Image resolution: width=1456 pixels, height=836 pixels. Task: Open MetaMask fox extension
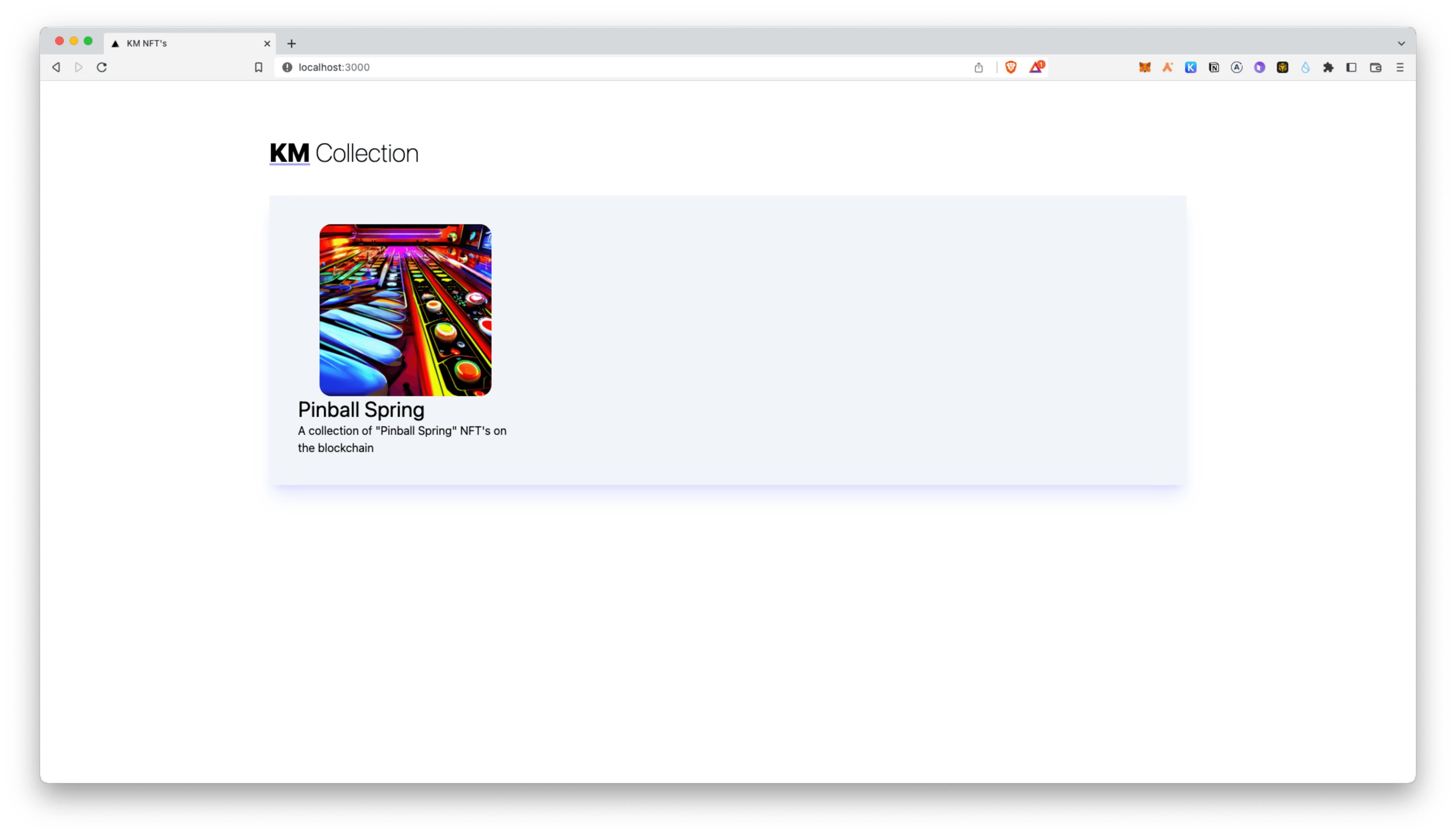1144,67
